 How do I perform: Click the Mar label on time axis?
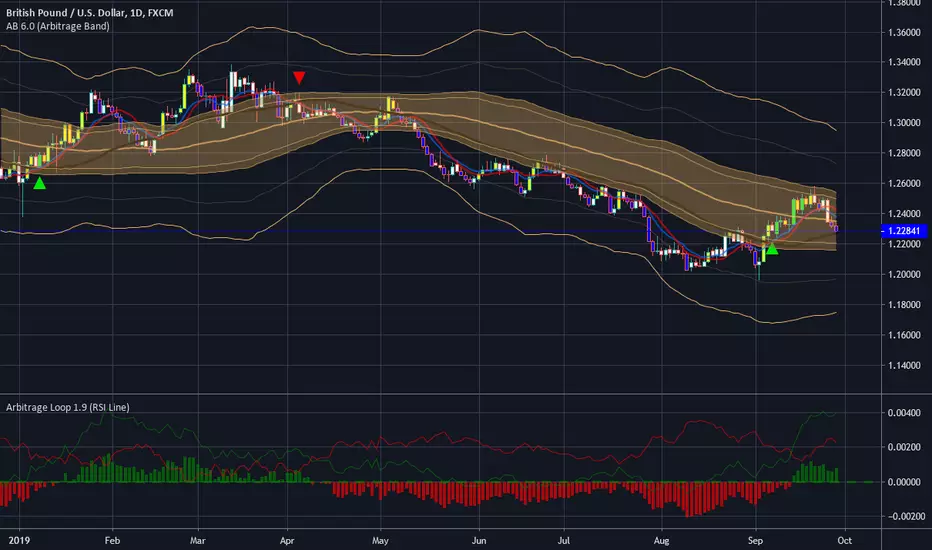(x=197, y=540)
